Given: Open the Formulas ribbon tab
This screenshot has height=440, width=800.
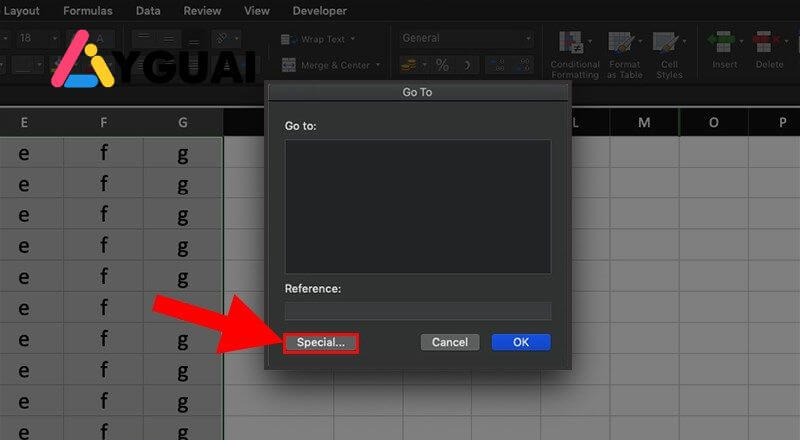Looking at the screenshot, I should (x=88, y=11).
